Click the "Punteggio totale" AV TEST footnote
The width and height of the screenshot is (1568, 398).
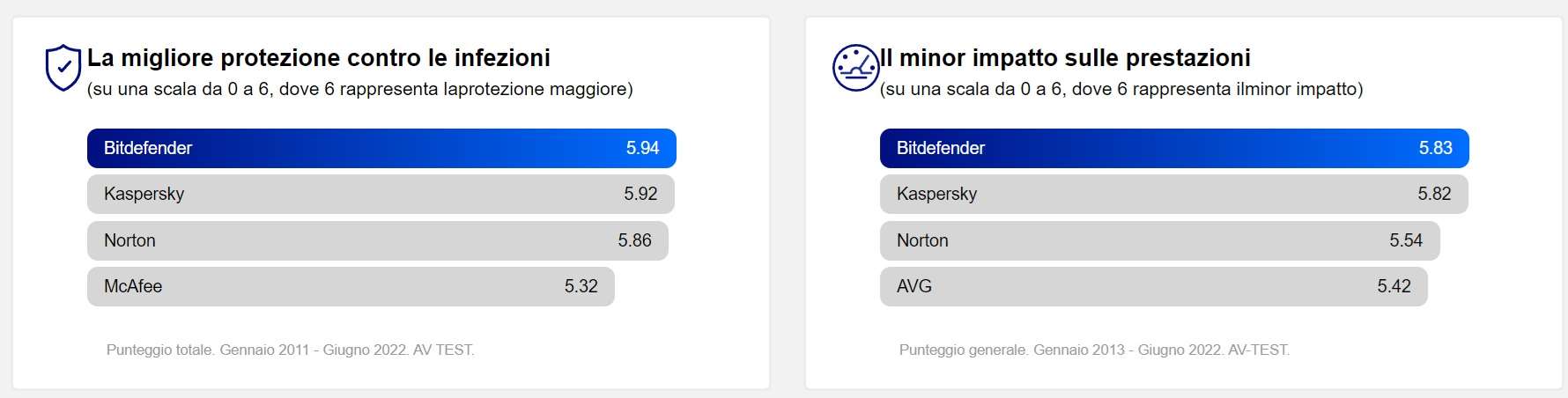tap(290, 350)
